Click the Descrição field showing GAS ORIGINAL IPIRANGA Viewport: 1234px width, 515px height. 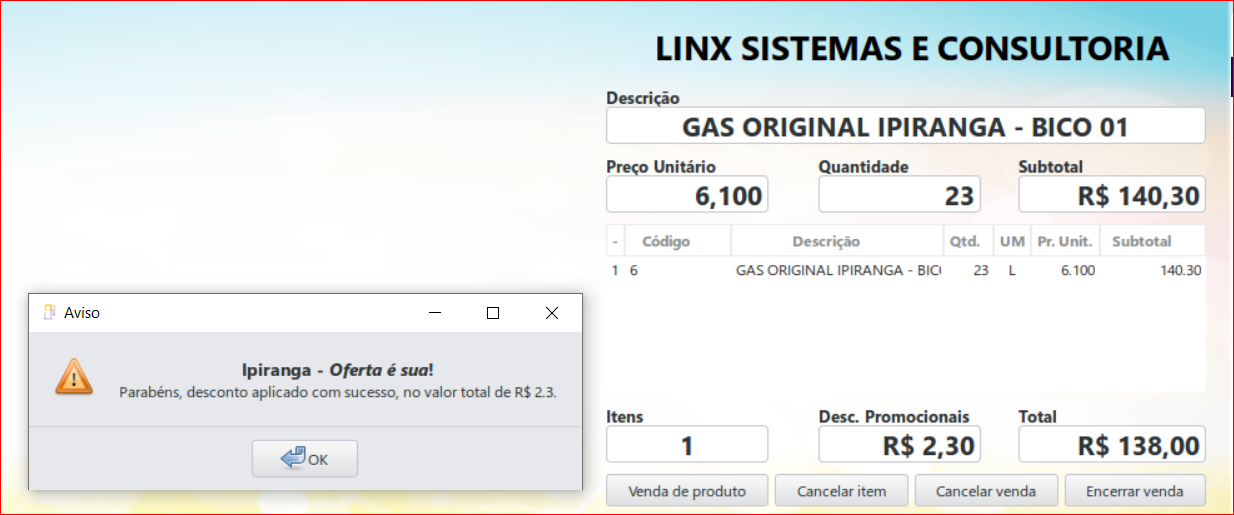905,126
